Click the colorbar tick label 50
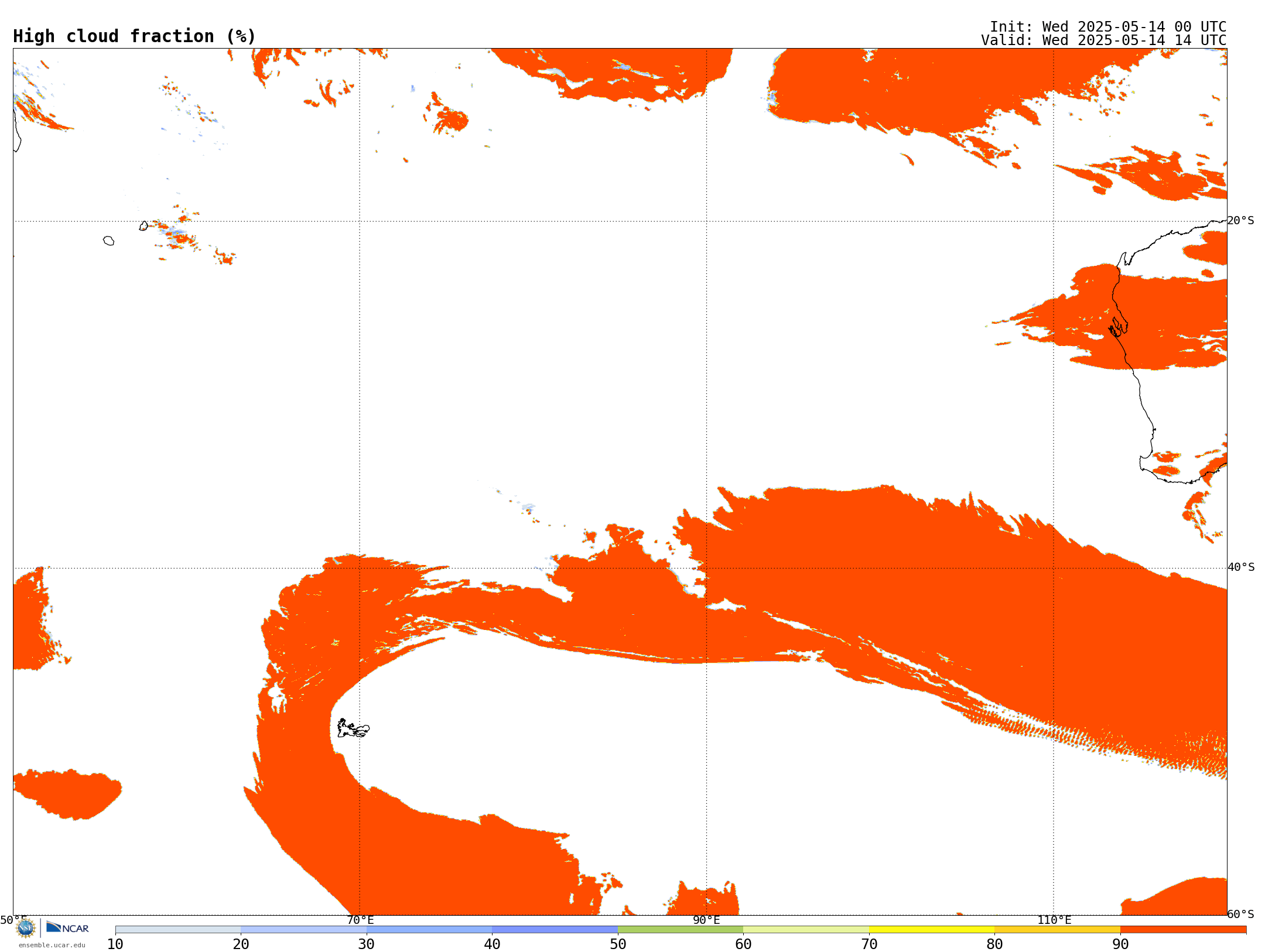The width and height of the screenshot is (1265, 952). (618, 944)
